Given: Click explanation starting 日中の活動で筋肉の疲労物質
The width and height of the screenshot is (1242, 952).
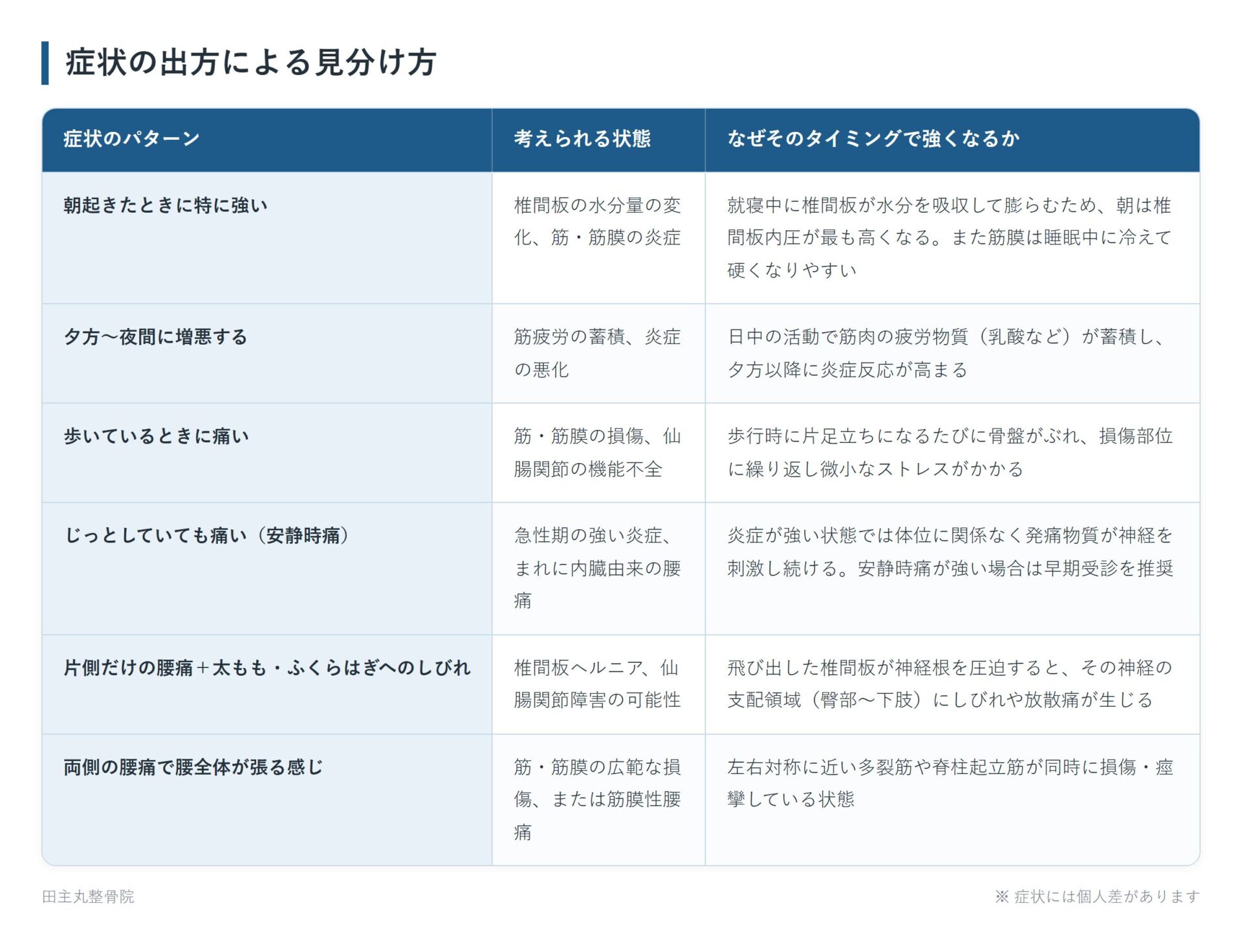Looking at the screenshot, I should [946, 353].
